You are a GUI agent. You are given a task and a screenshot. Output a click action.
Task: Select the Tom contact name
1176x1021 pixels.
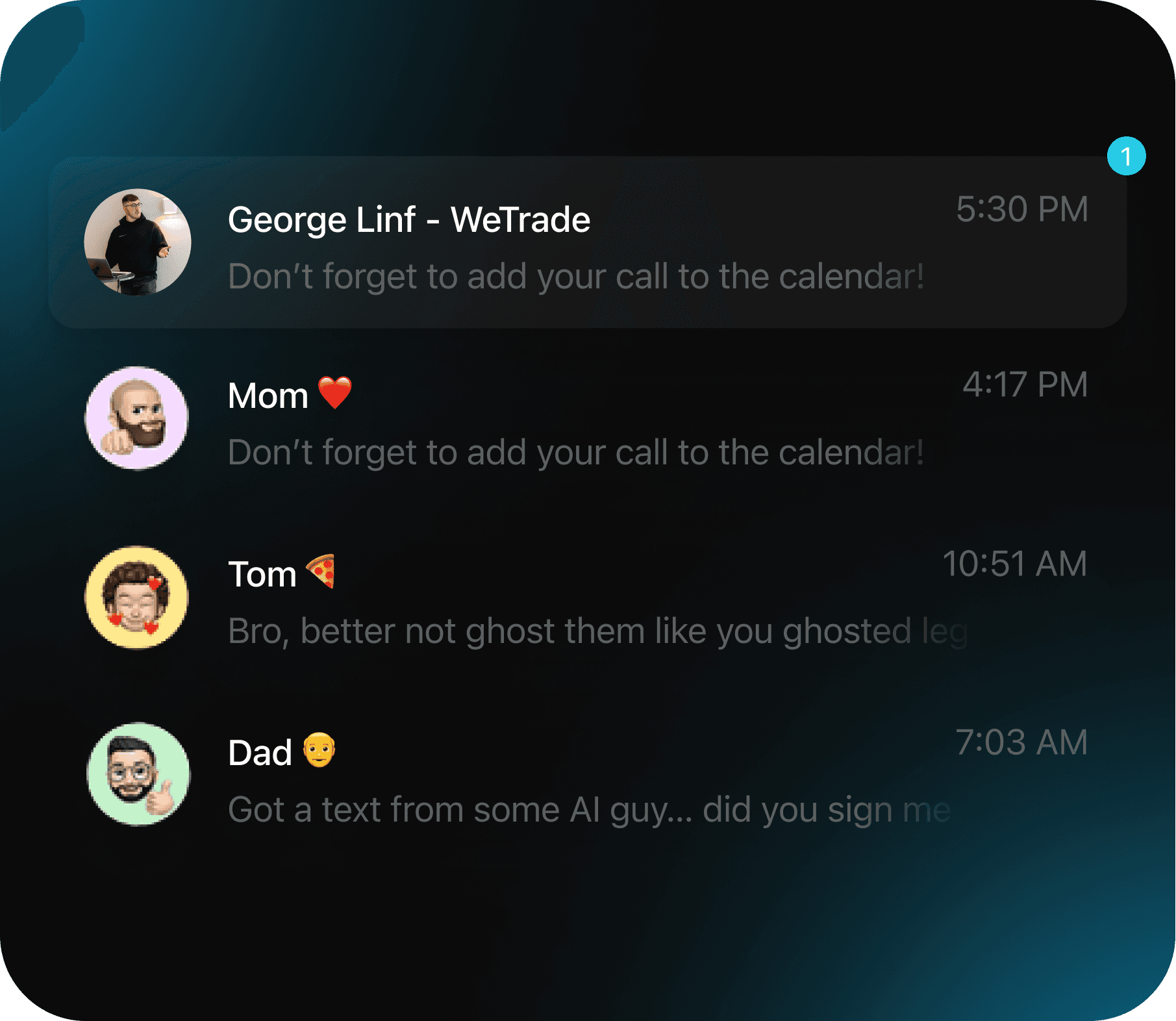click(x=262, y=574)
